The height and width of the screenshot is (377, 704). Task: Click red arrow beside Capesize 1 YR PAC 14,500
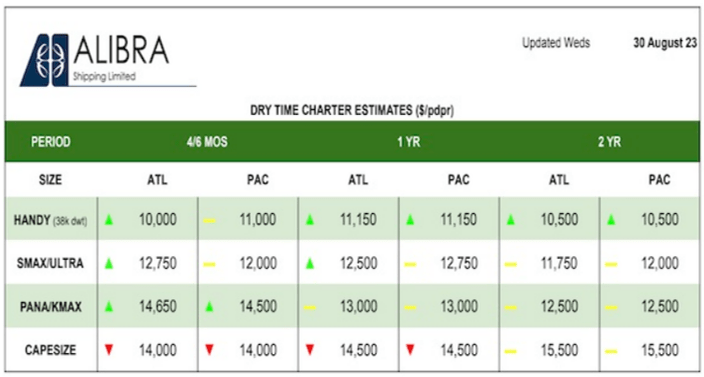point(410,350)
